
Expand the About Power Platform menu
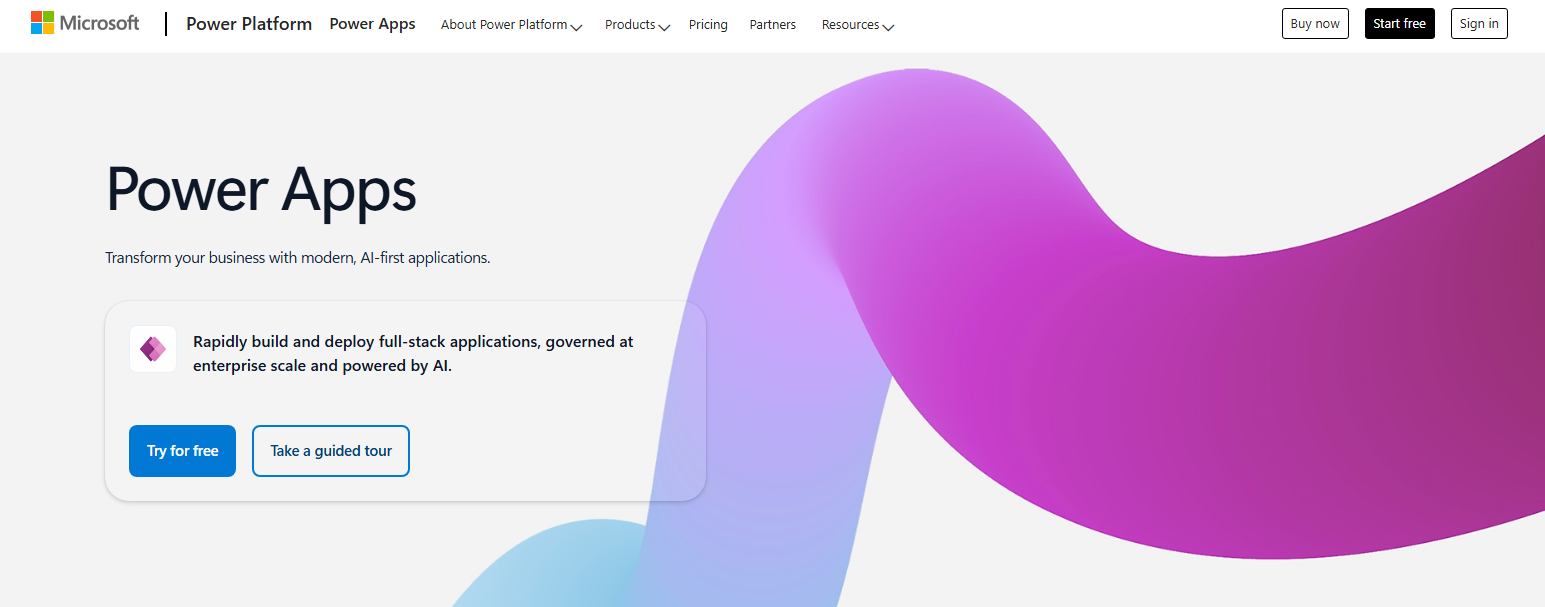511,25
